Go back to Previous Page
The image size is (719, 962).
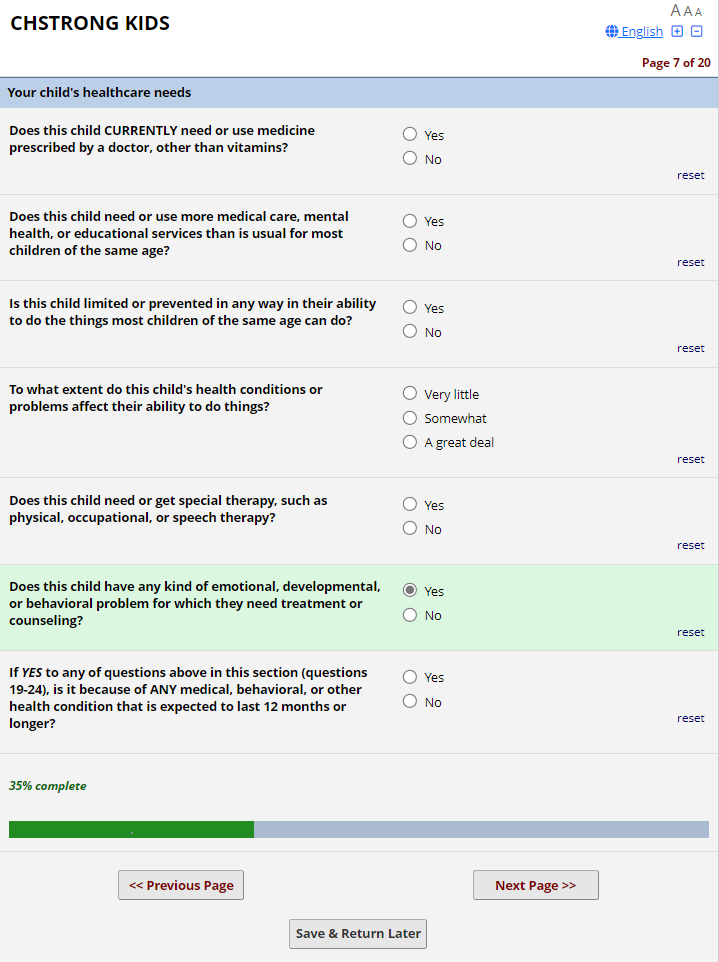181,885
